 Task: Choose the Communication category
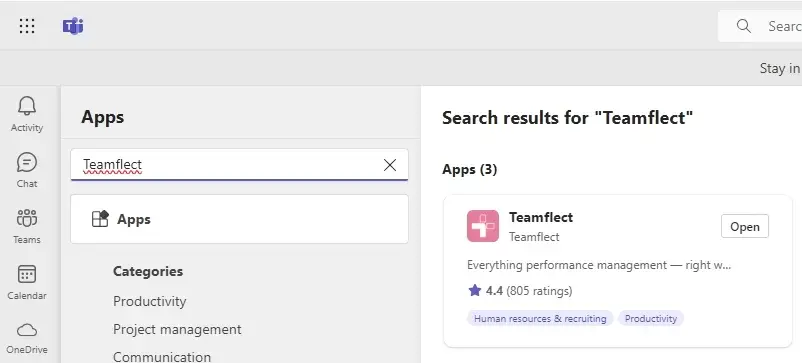(x=162, y=356)
